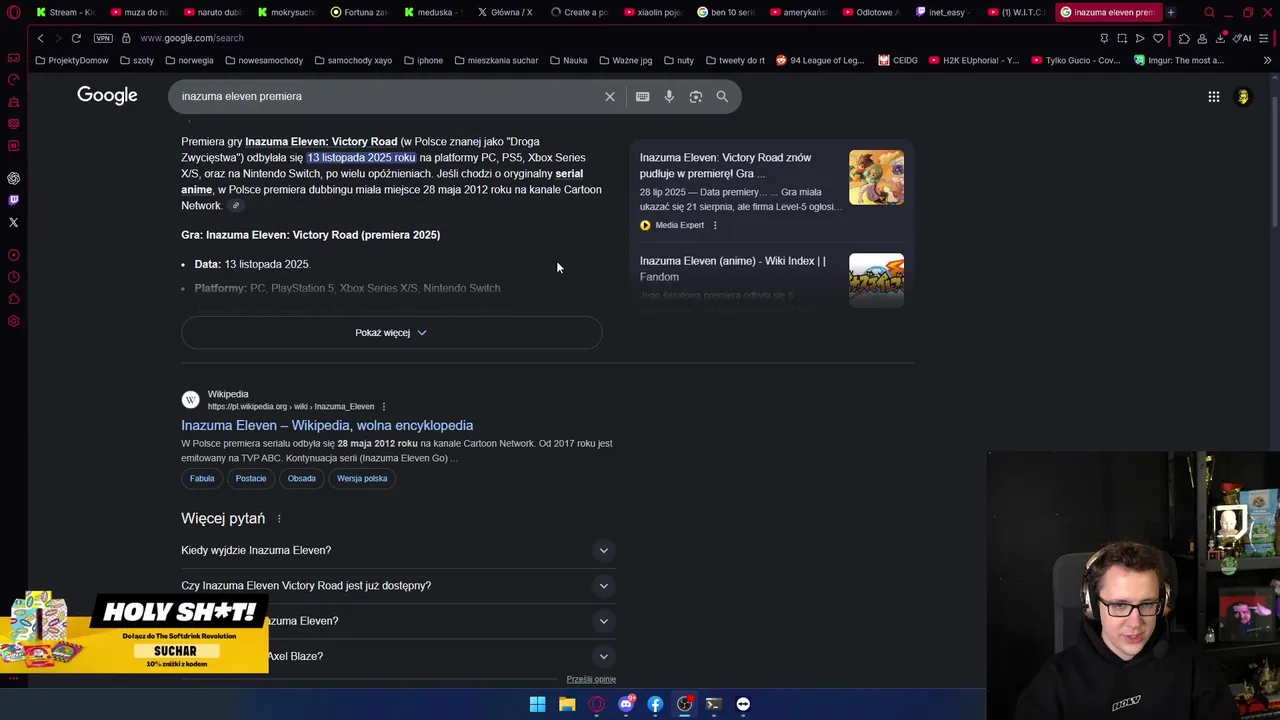Screen dimensions: 1280x720
Task: Click Obsada chip under Wikipedia result
Action: click(x=302, y=478)
